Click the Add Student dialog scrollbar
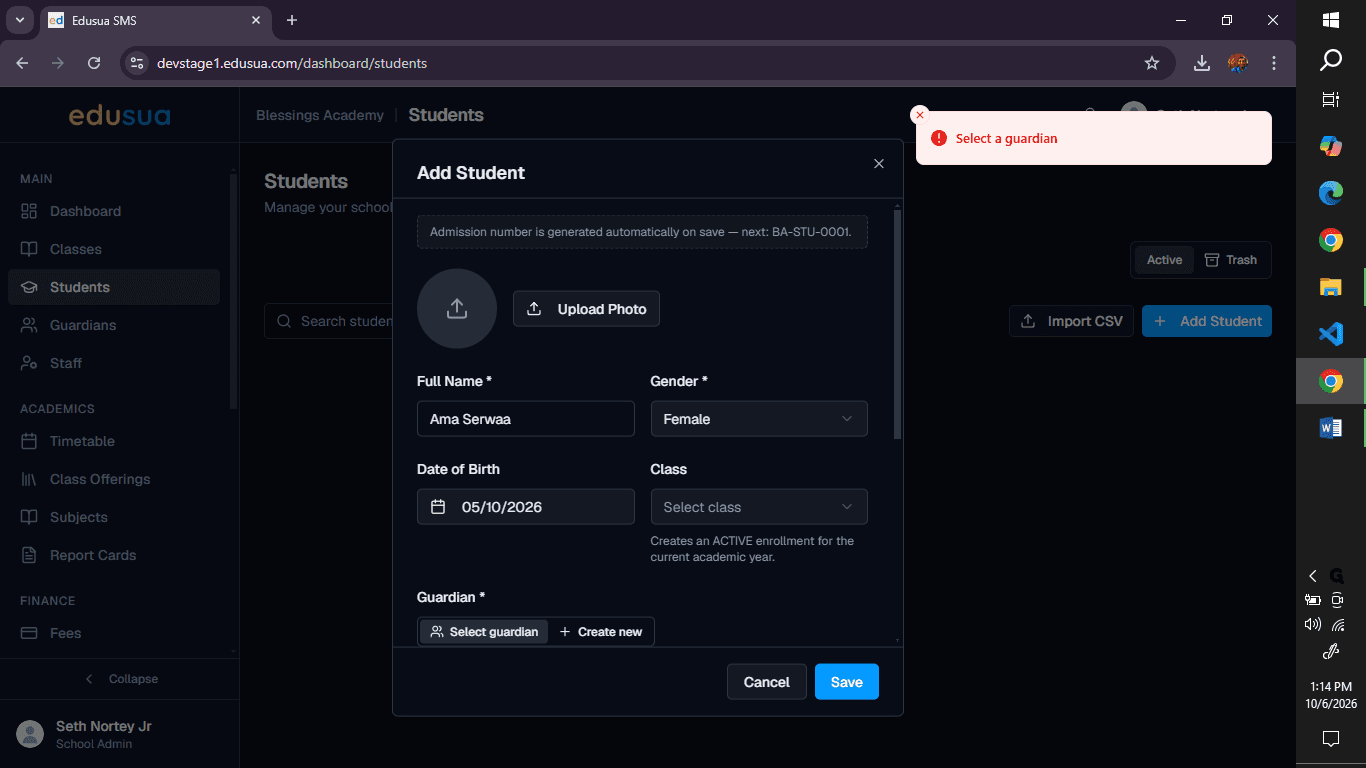The image size is (1366, 768). 897,325
